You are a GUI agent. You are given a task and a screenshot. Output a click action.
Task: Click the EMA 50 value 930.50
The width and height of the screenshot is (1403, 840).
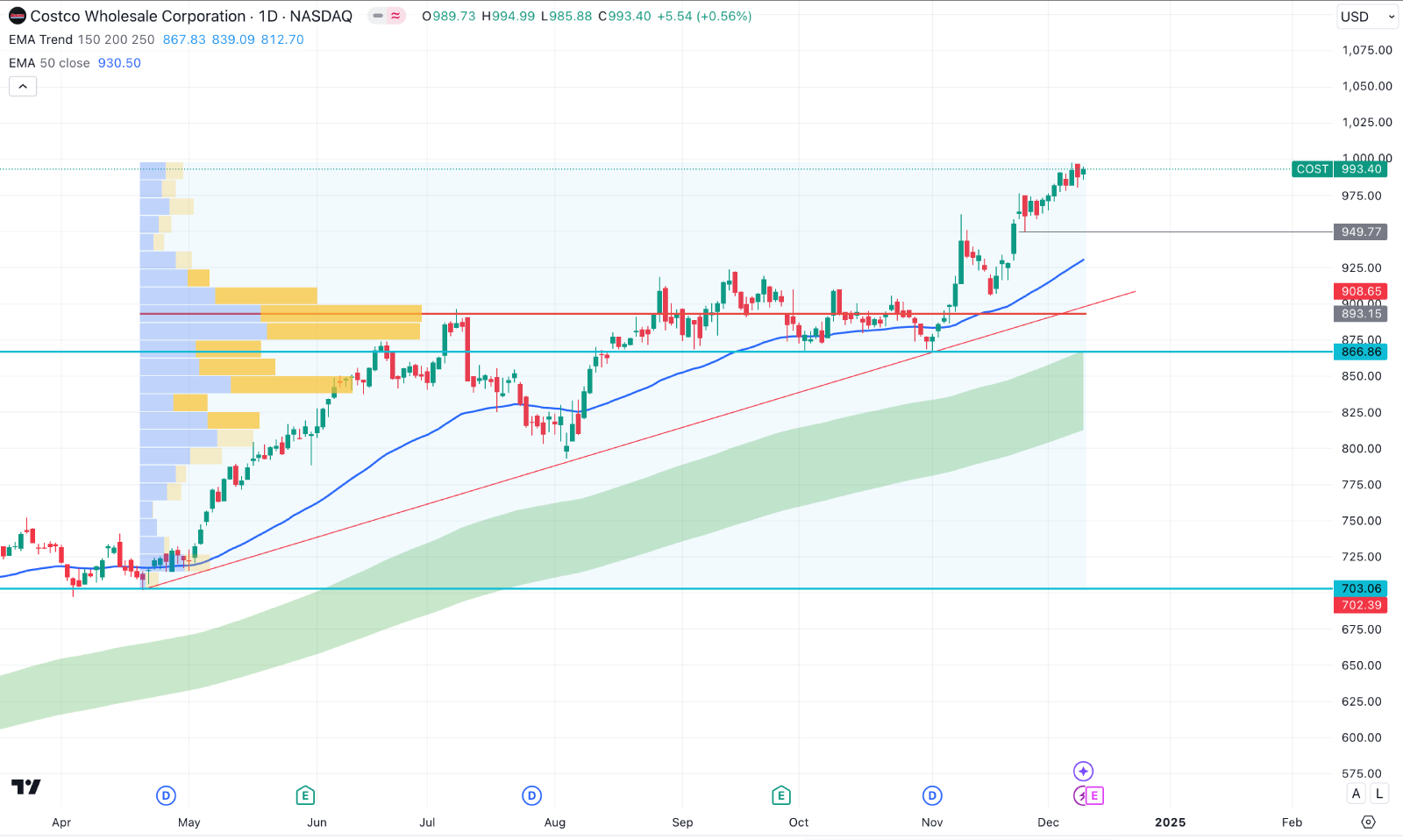pos(119,63)
